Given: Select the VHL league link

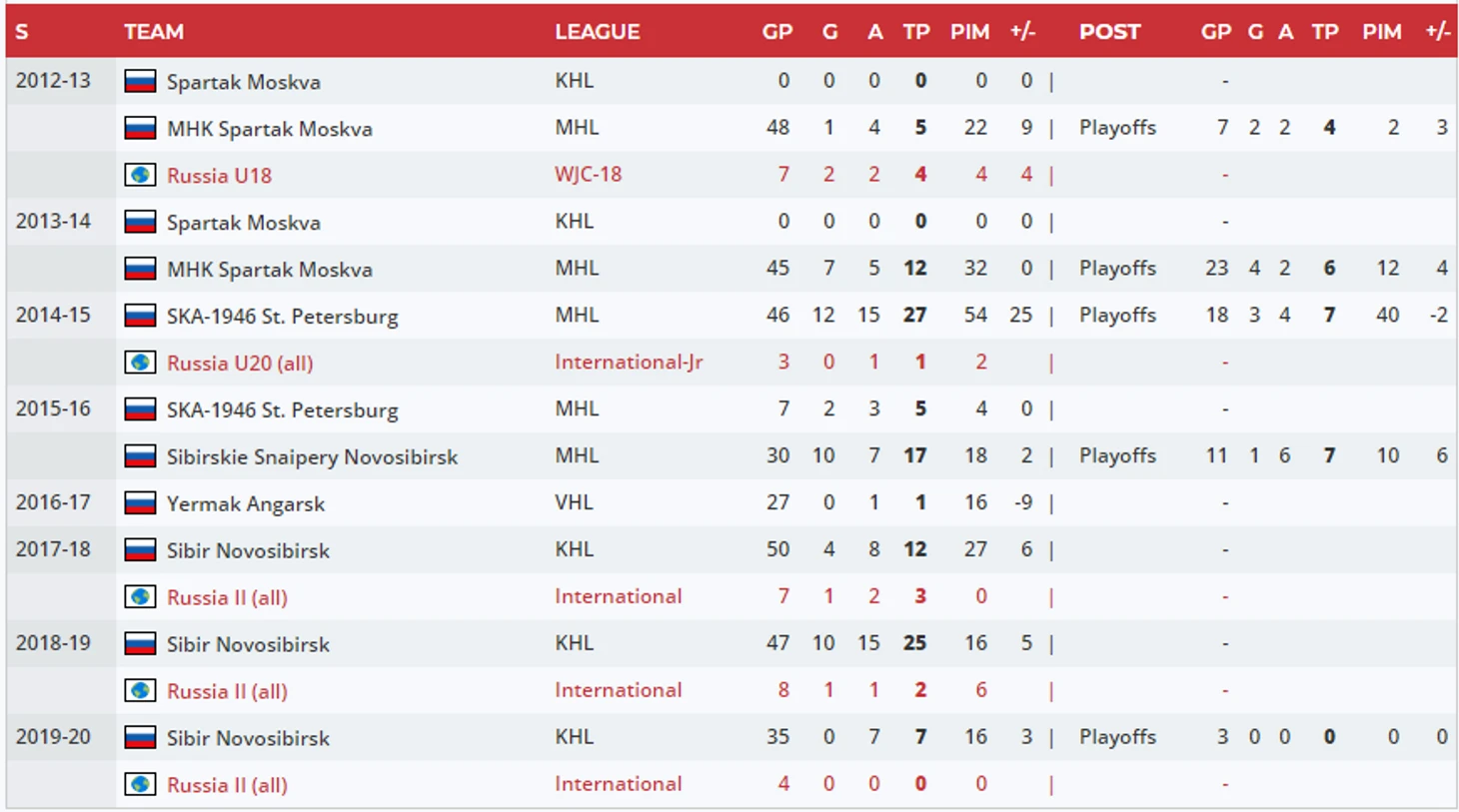Looking at the screenshot, I should pos(574,502).
